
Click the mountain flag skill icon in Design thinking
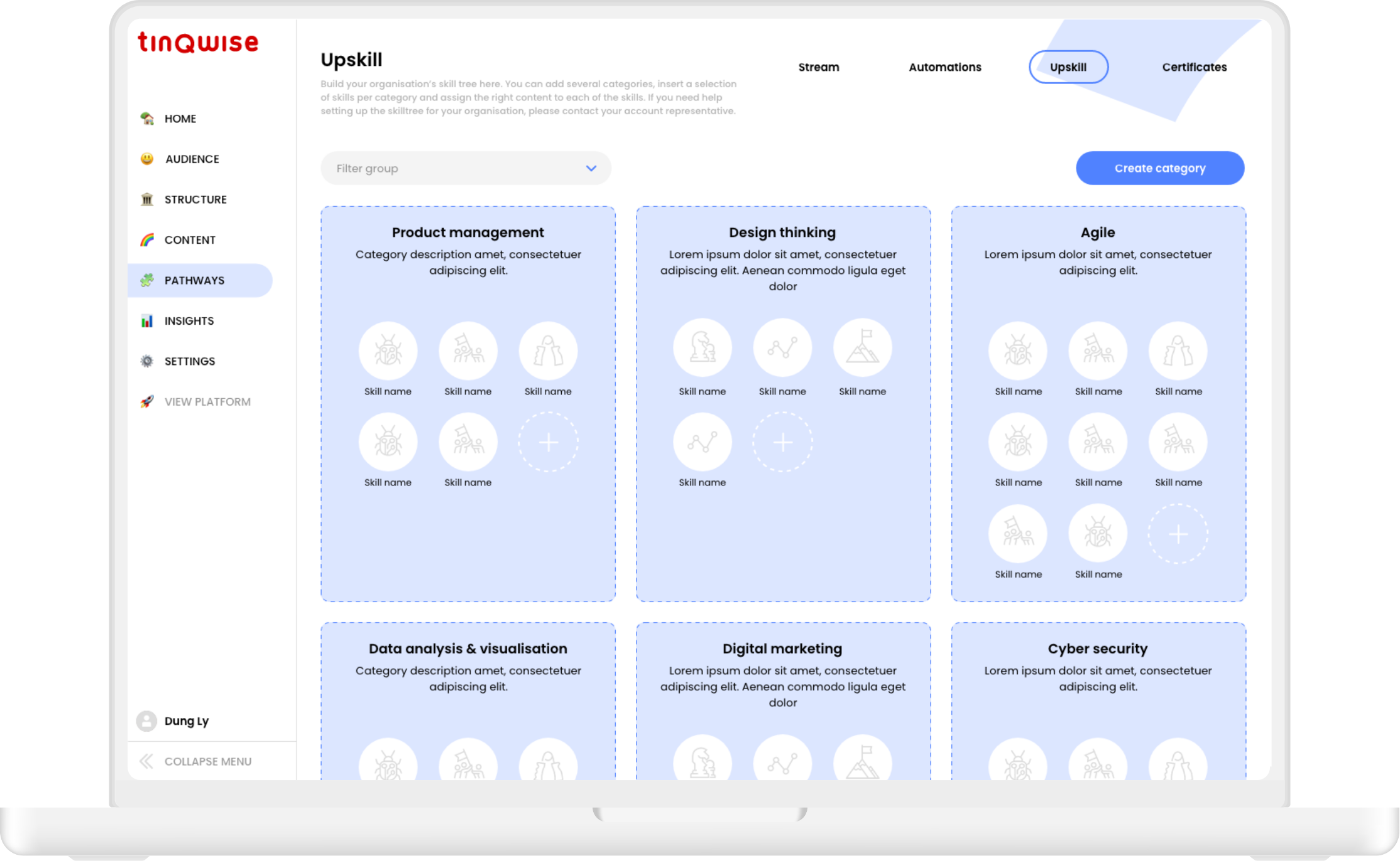862,347
